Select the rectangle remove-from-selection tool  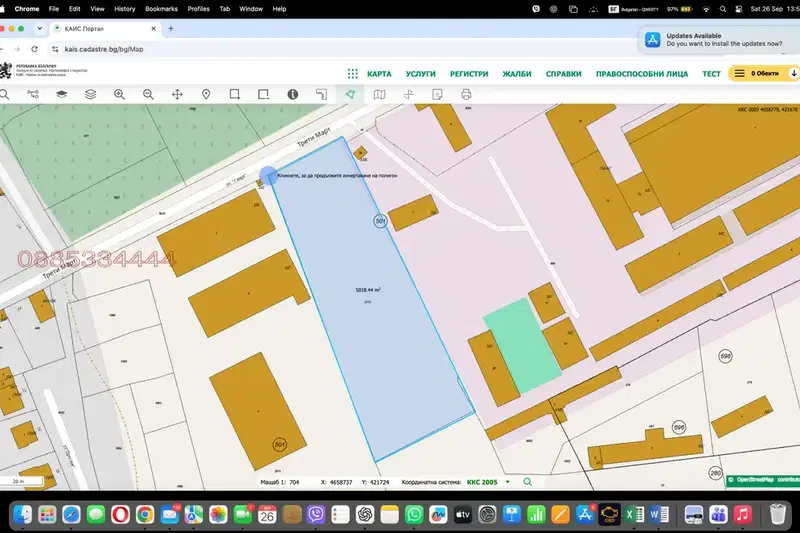(263, 94)
